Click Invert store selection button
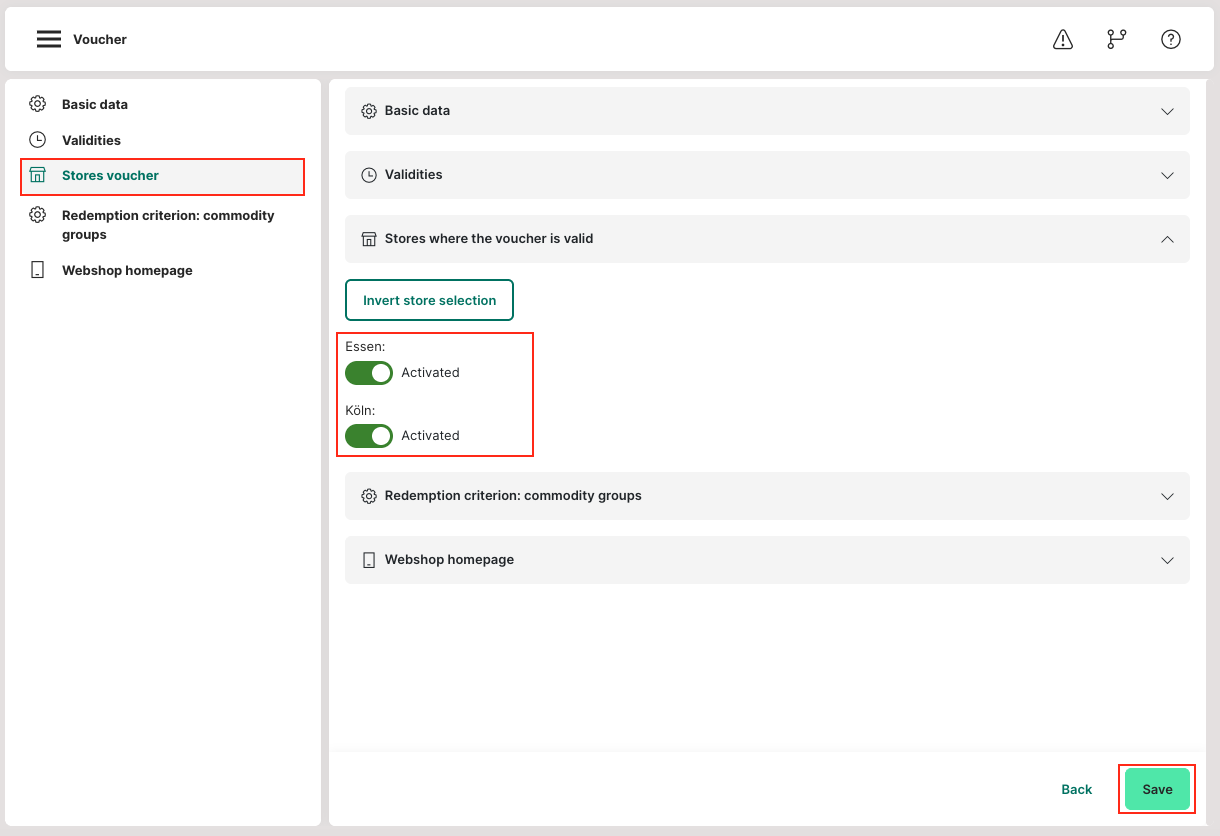Image resolution: width=1220 pixels, height=836 pixels. tap(429, 300)
